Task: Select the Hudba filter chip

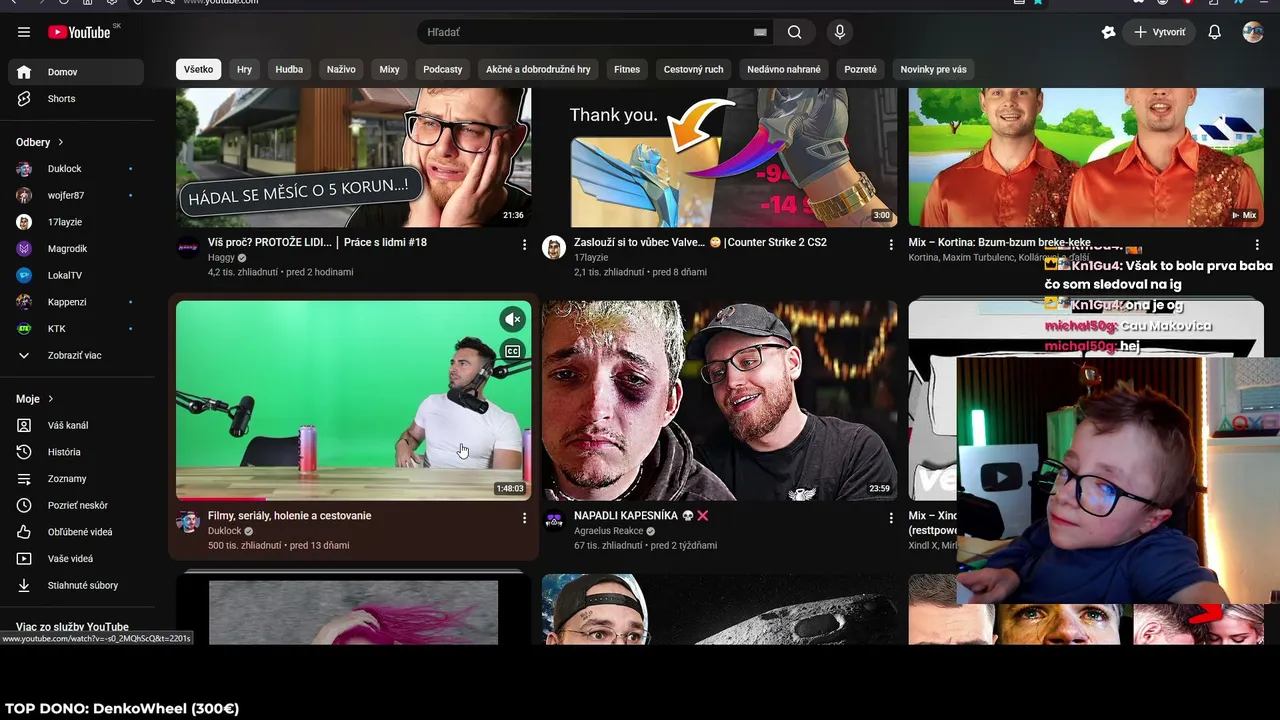Action: [x=289, y=69]
